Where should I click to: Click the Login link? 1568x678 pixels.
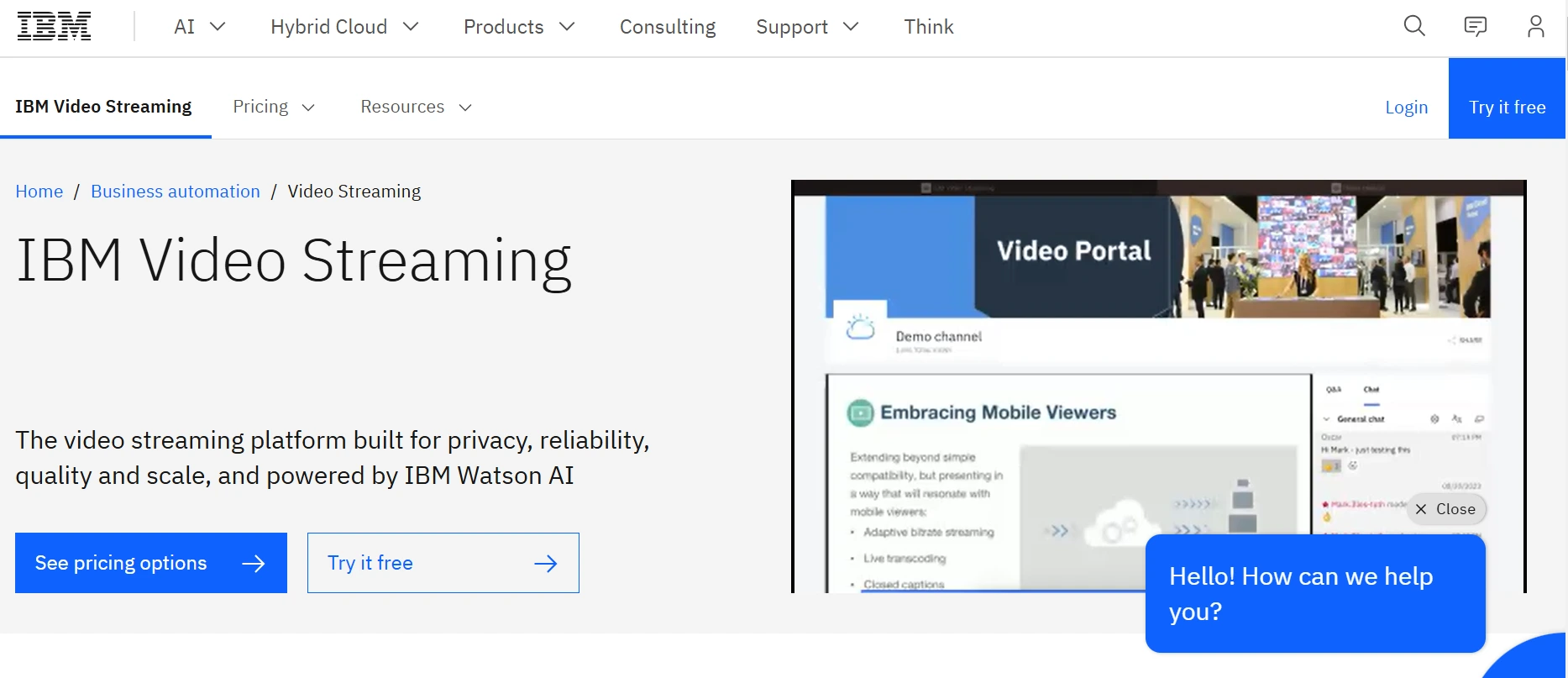(x=1406, y=108)
